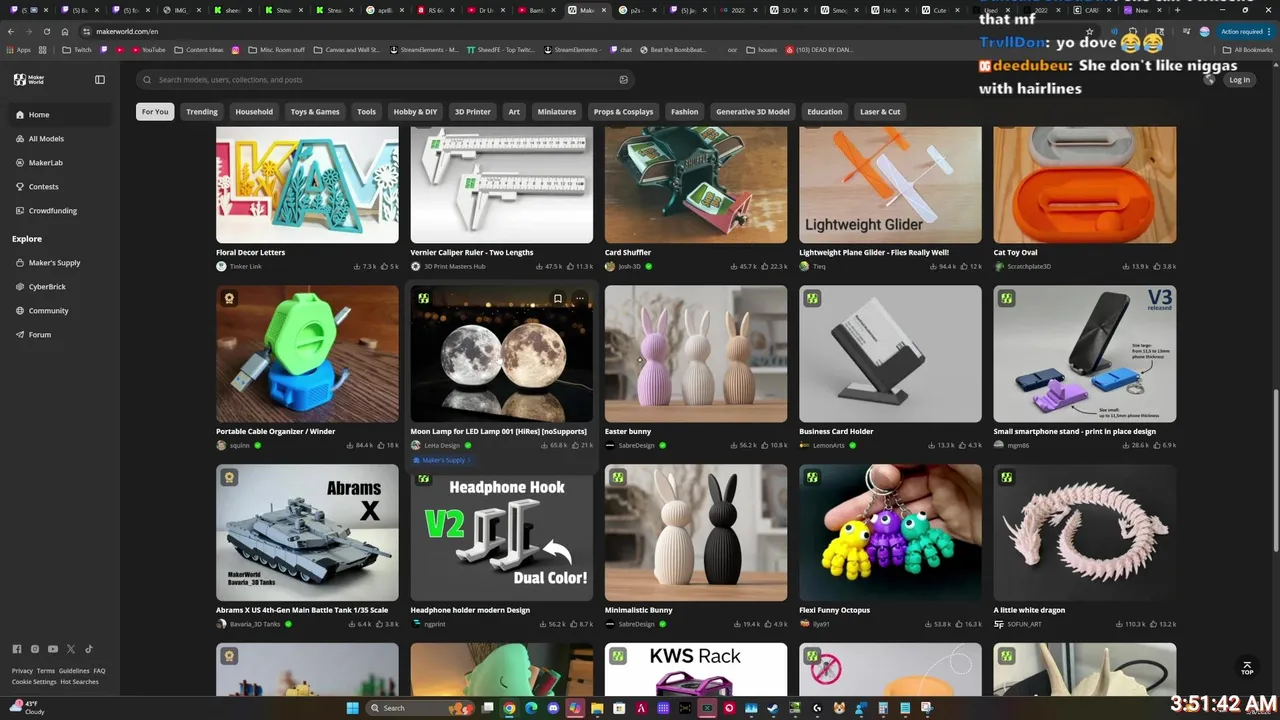
Task: Select the 3D Printer category tab
Action: 473,112
